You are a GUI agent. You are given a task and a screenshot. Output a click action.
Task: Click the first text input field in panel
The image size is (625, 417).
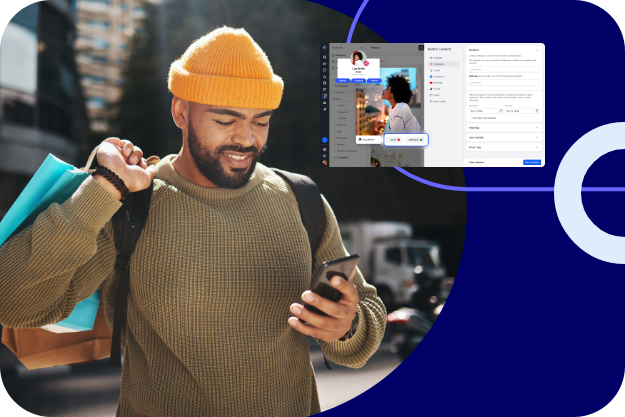[x=504, y=69]
